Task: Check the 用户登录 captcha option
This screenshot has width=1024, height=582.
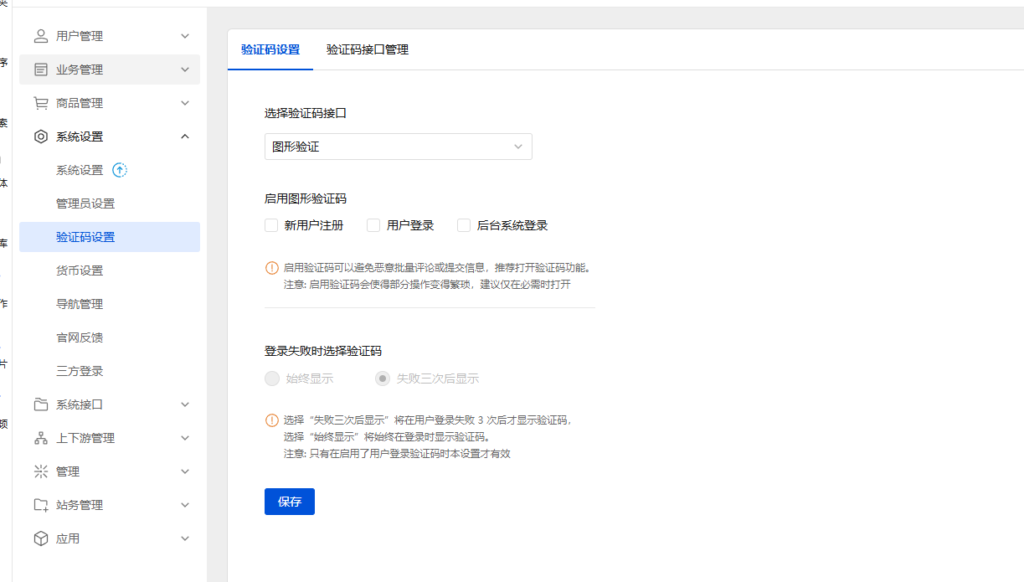Action: (374, 225)
